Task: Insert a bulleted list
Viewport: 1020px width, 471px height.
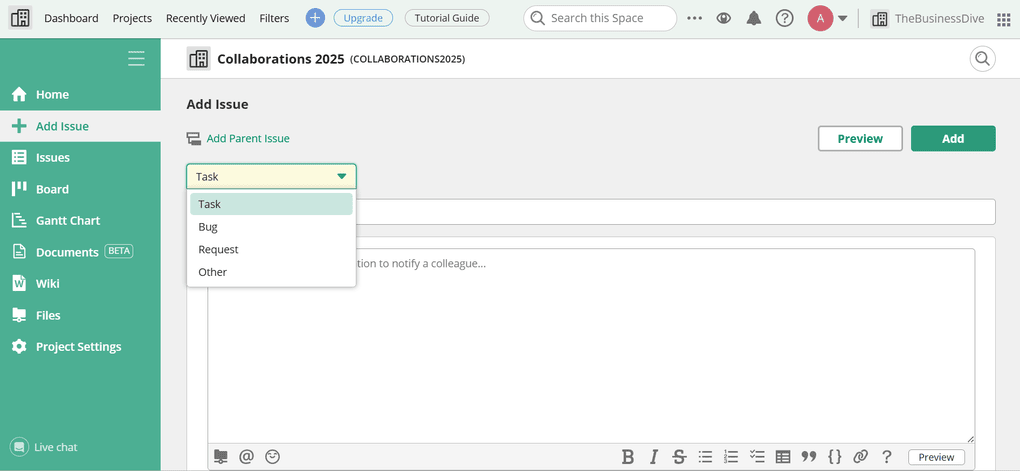Action: coord(705,457)
